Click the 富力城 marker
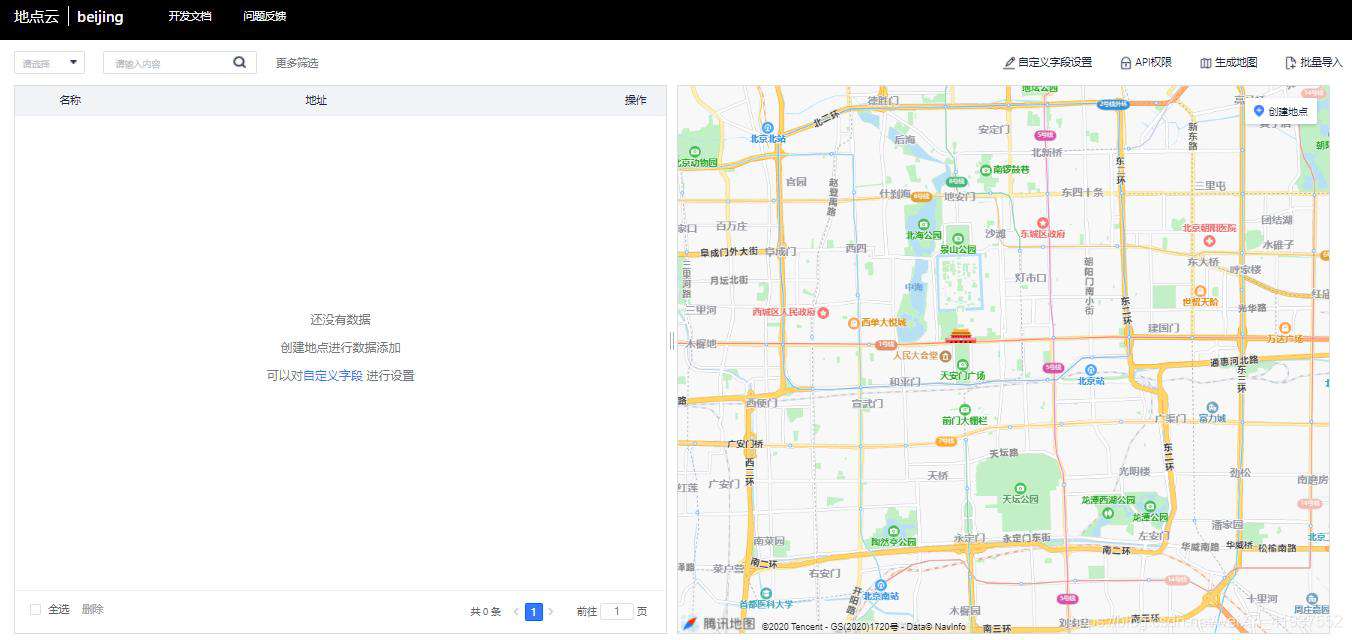Viewport: 1352px width, 640px height. (1212, 408)
